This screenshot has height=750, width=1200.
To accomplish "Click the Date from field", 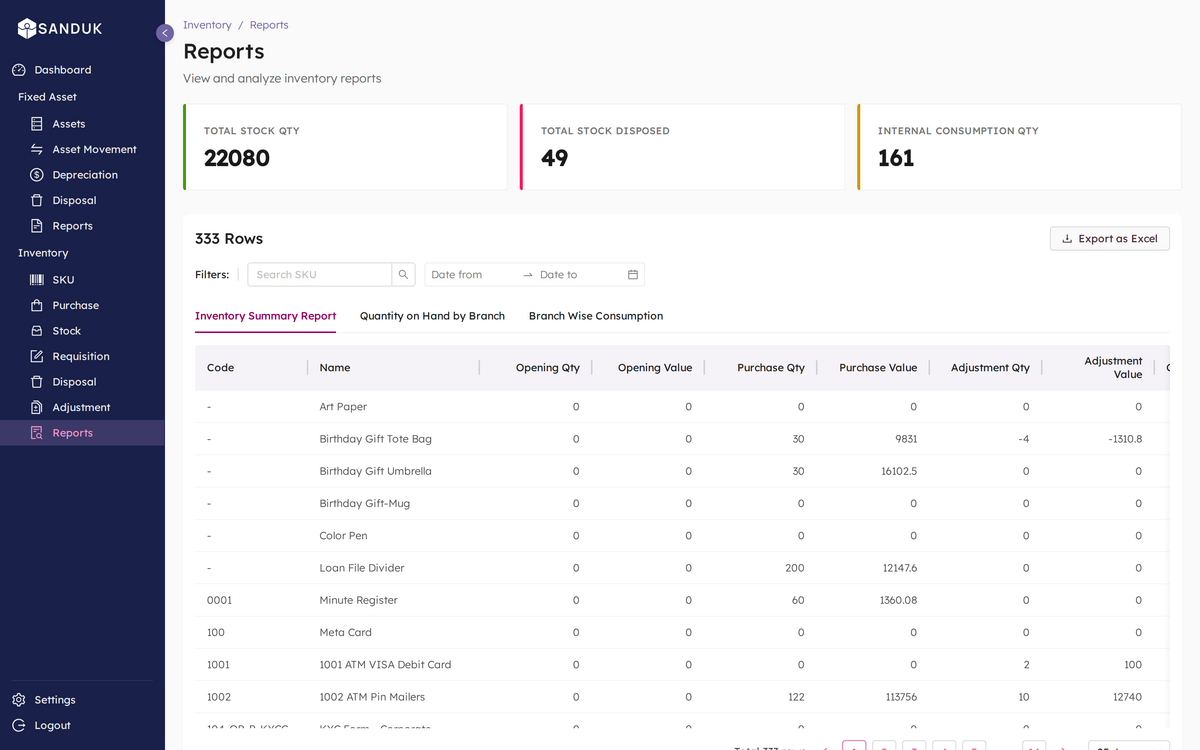I will 472,274.
